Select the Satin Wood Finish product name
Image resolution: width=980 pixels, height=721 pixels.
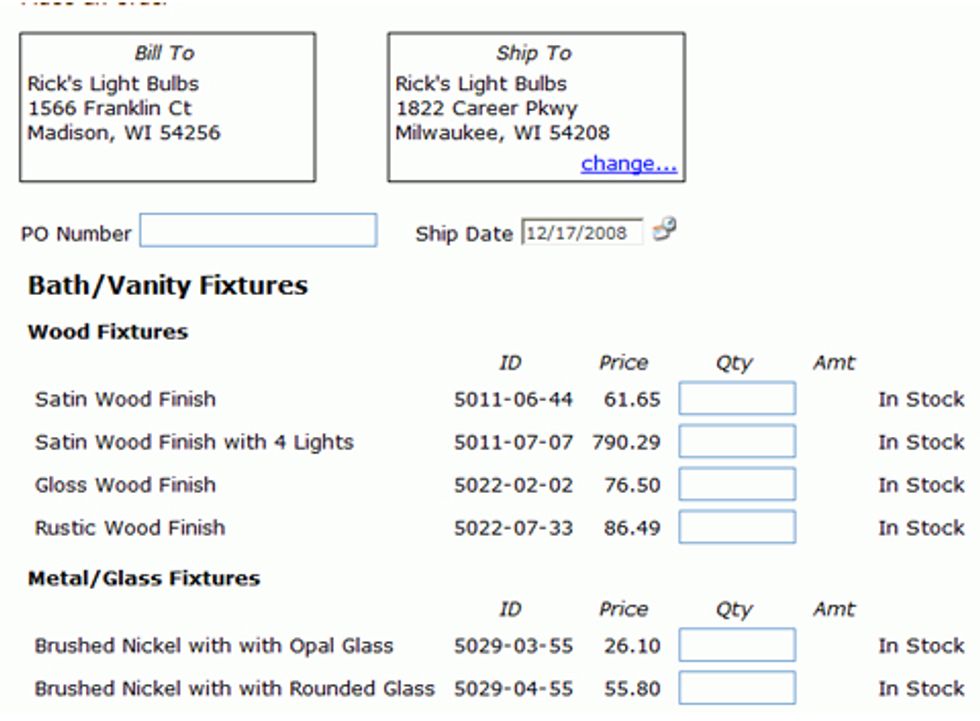[125, 399]
